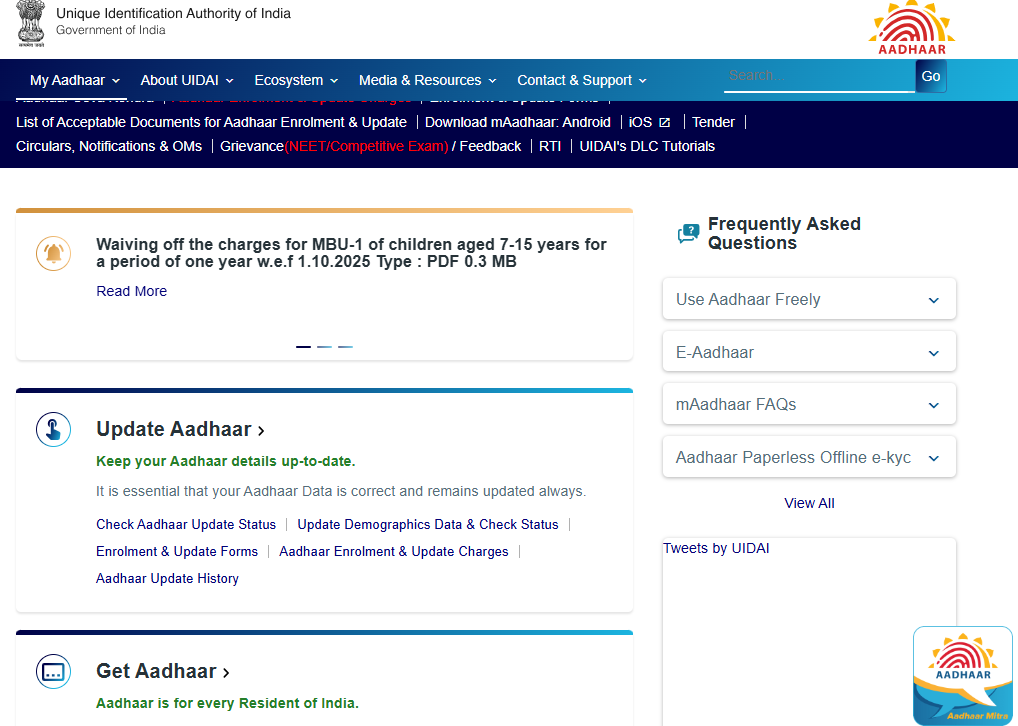The width and height of the screenshot is (1018, 726).
Task: Click the FAQ speech bubble icon
Action: [687, 231]
